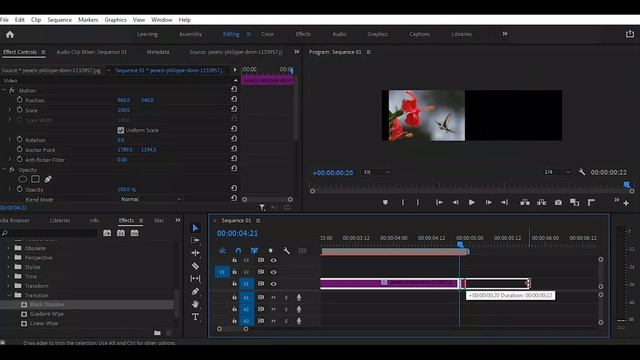Select the Track Select Forward tool
Viewport: 640px width, 360px height.
point(196,240)
